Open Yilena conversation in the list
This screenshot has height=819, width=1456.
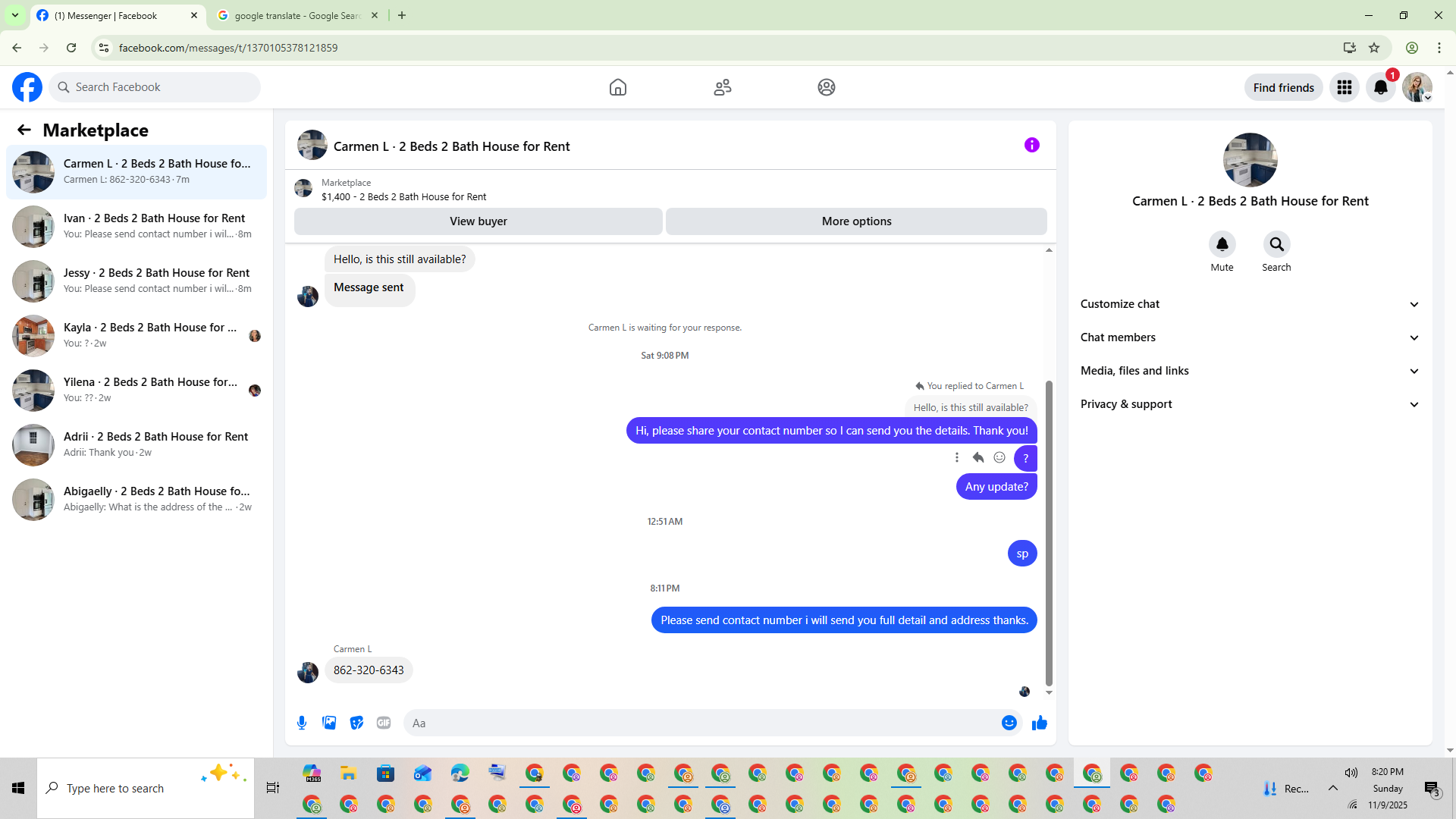(x=136, y=391)
